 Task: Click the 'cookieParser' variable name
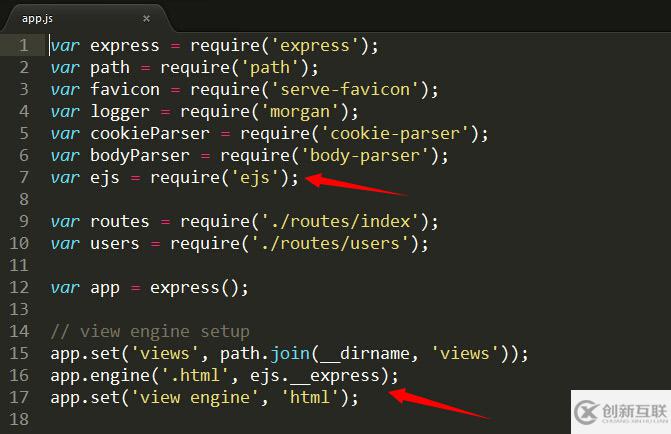[150, 133]
